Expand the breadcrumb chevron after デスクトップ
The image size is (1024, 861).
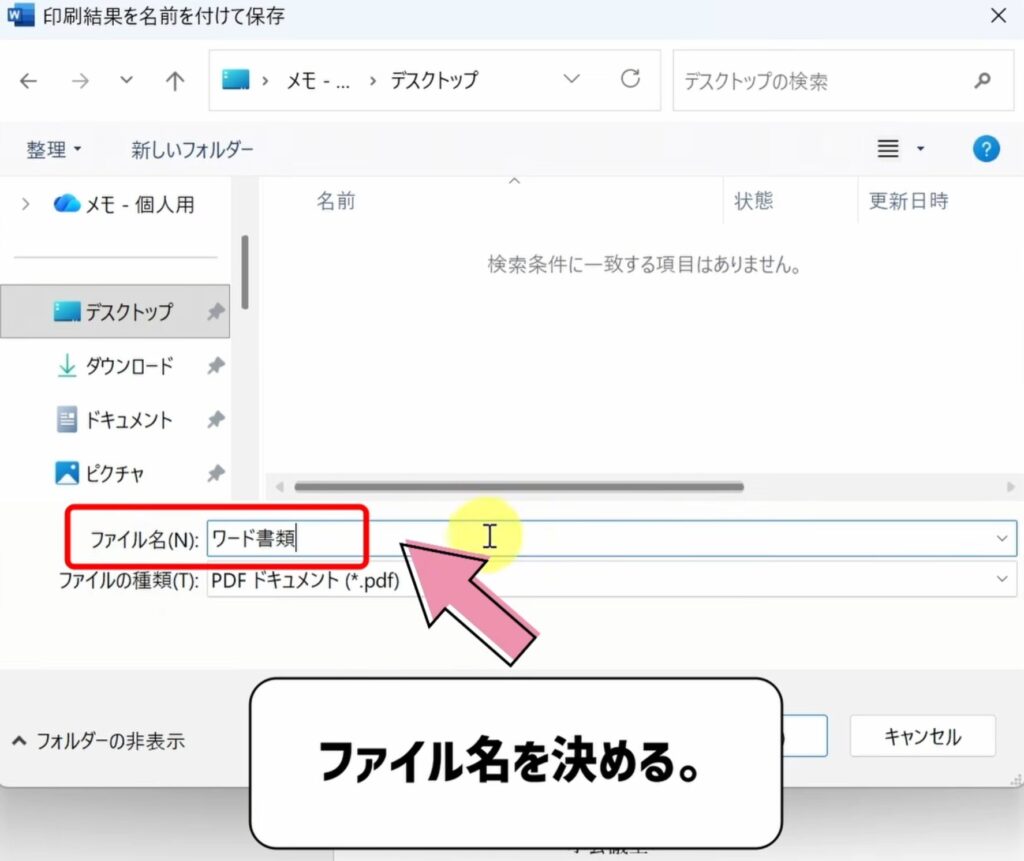(x=571, y=80)
